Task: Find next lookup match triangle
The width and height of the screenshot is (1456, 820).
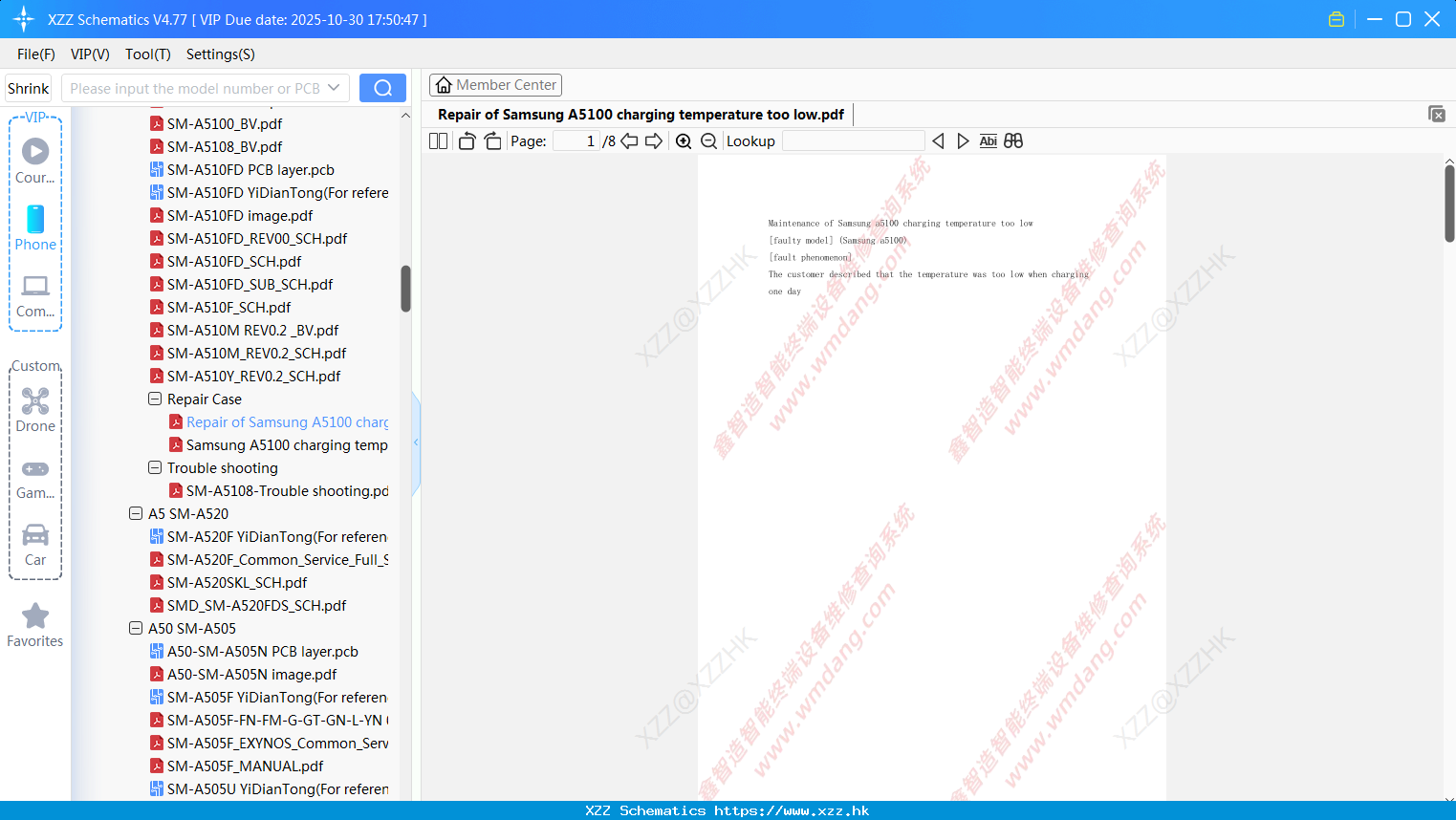Action: pyautogui.click(x=963, y=141)
